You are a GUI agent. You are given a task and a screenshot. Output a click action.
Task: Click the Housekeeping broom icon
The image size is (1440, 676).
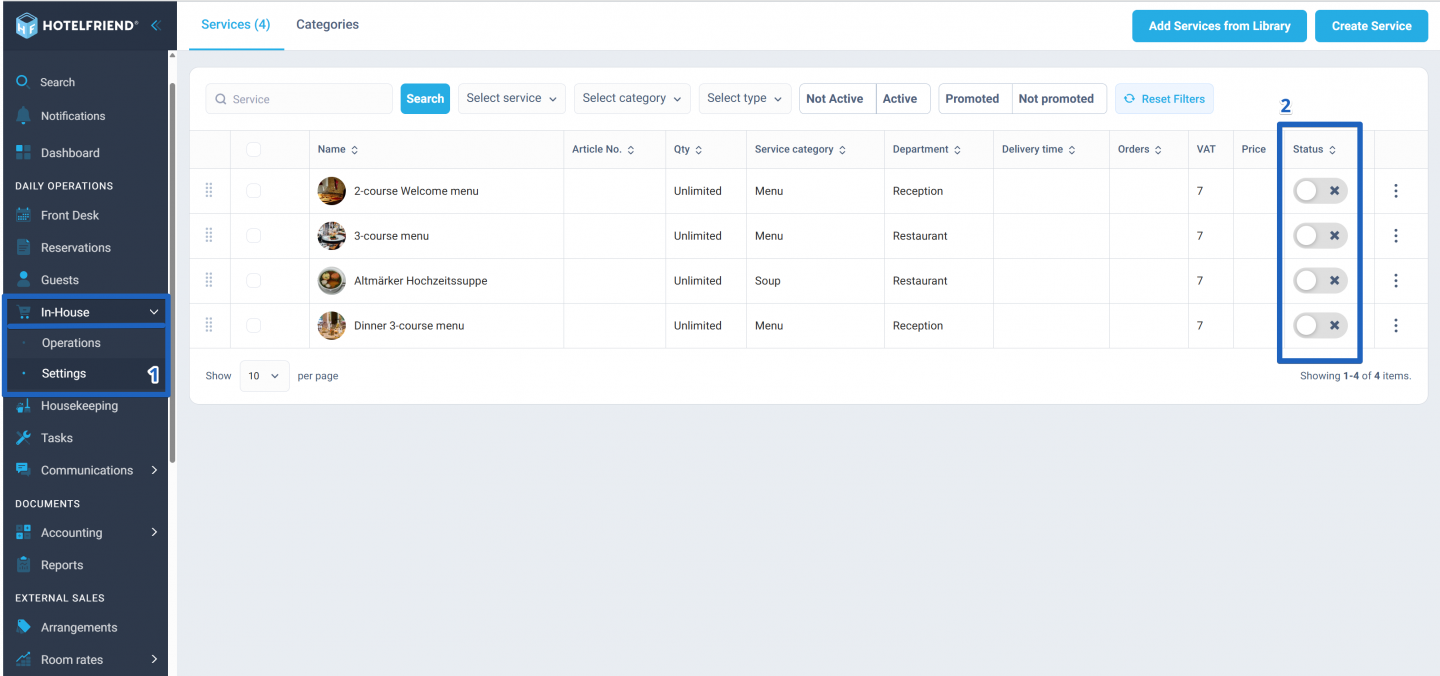click(23, 406)
